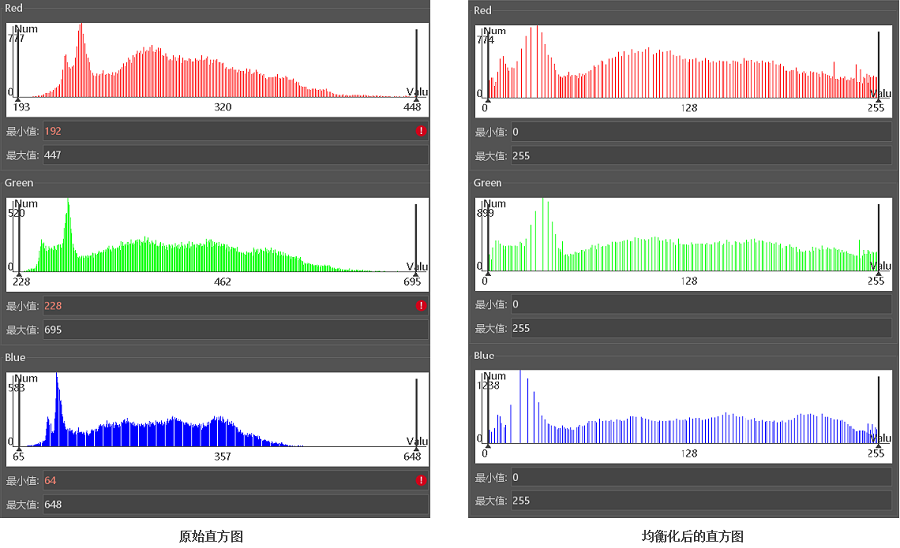The height and width of the screenshot is (548, 900).
Task: Select the minimum value field showing 192
Action: coord(225,131)
